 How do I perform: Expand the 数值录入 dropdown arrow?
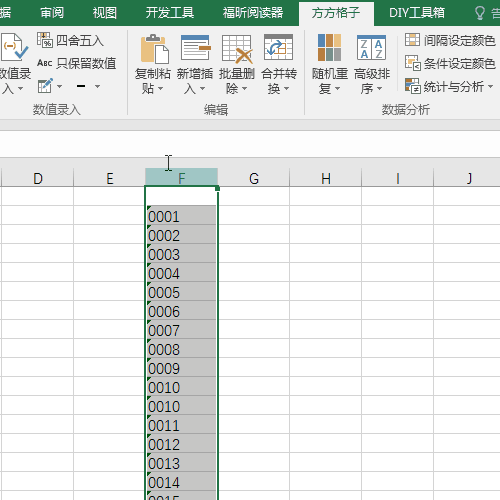(20, 89)
